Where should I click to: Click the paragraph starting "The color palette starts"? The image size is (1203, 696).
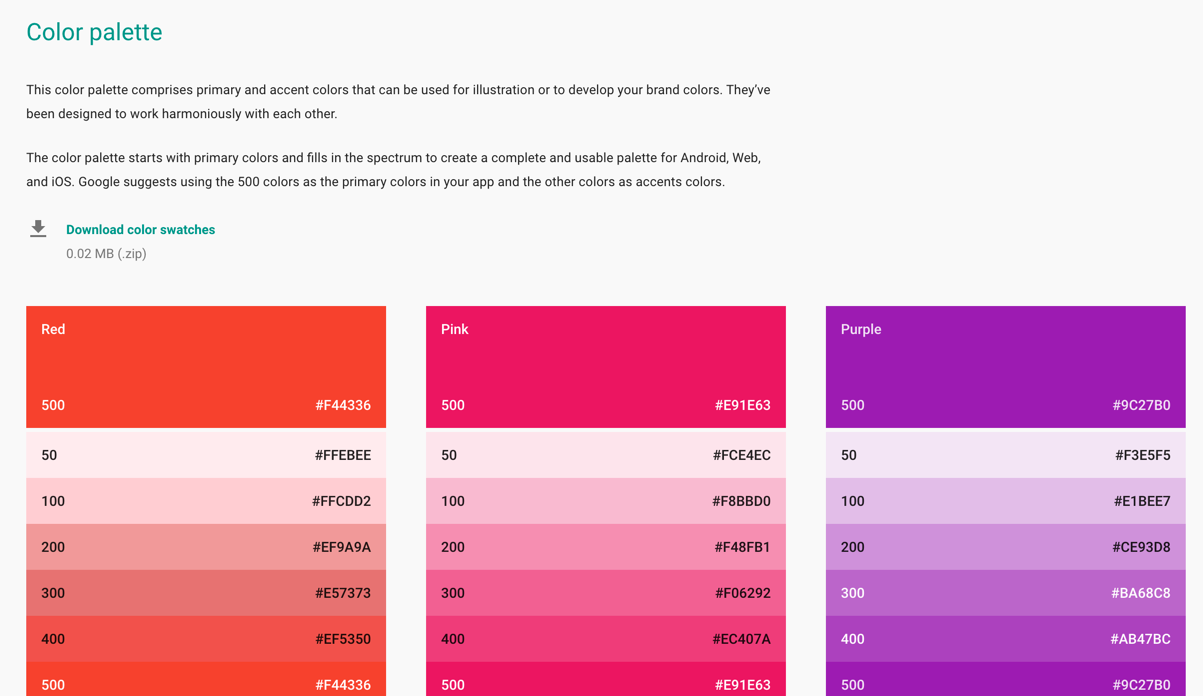394,170
